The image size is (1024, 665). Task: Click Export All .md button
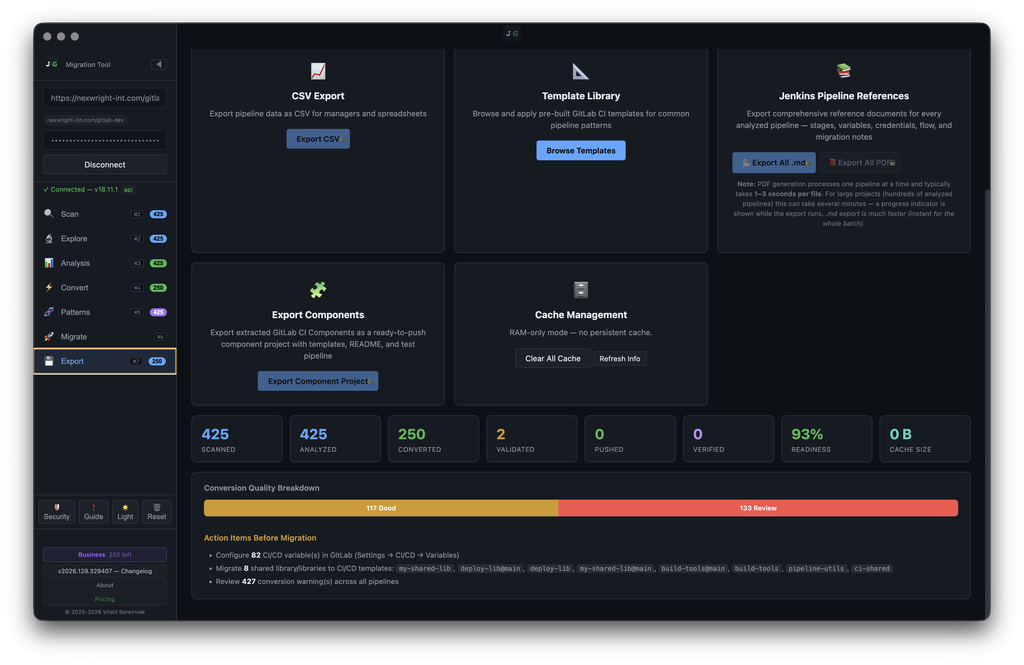[x=774, y=163]
